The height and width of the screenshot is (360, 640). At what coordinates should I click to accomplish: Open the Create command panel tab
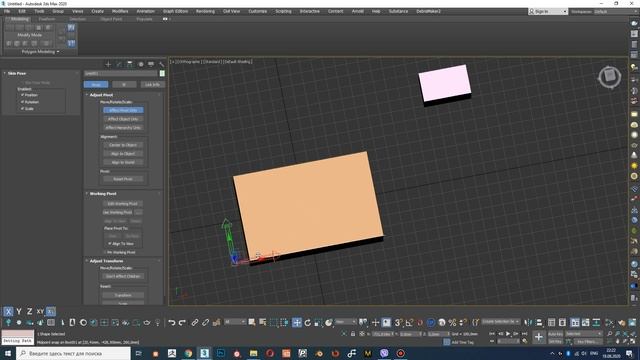pyautogui.click(x=108, y=64)
